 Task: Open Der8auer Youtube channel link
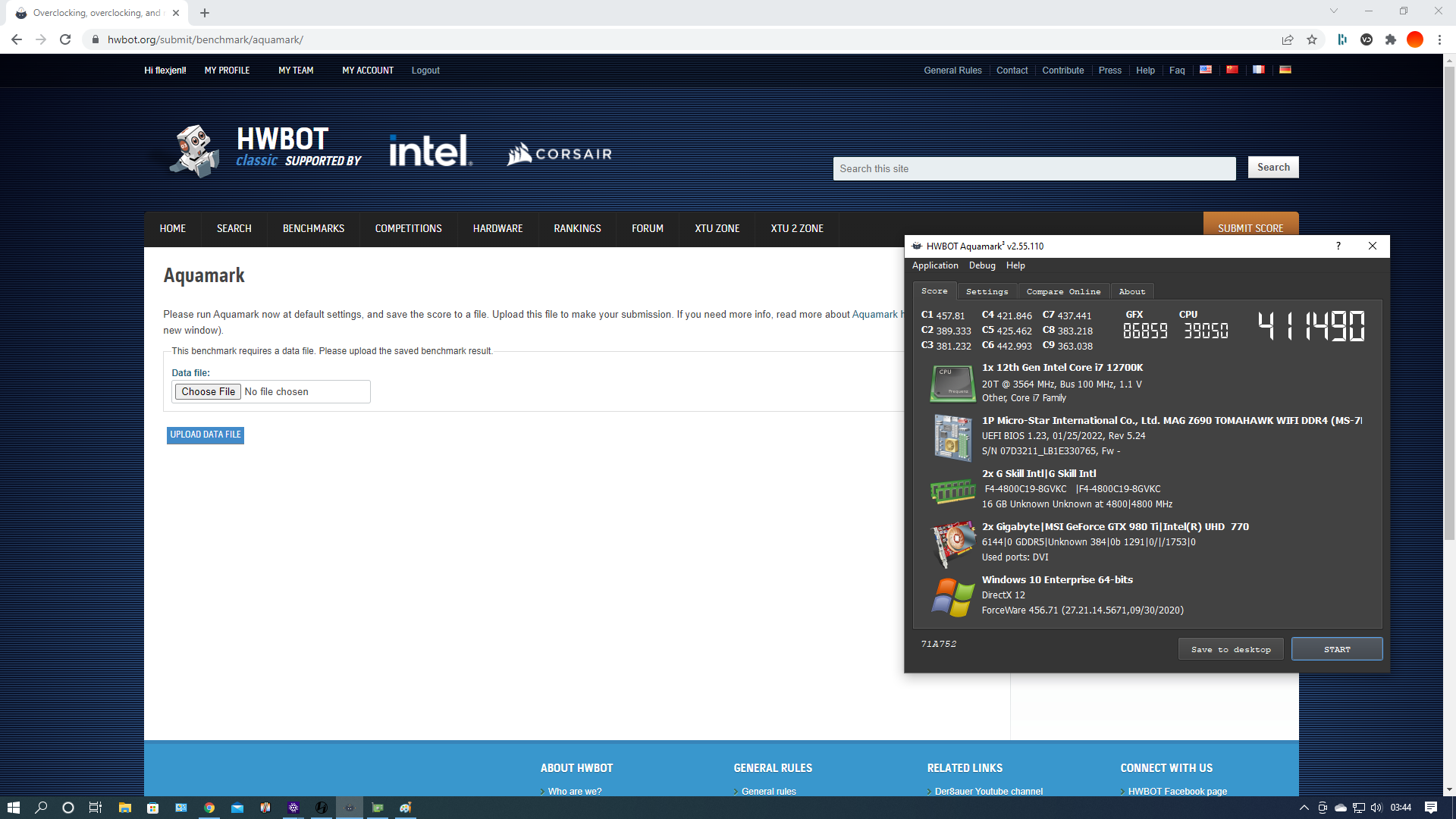tap(988, 791)
